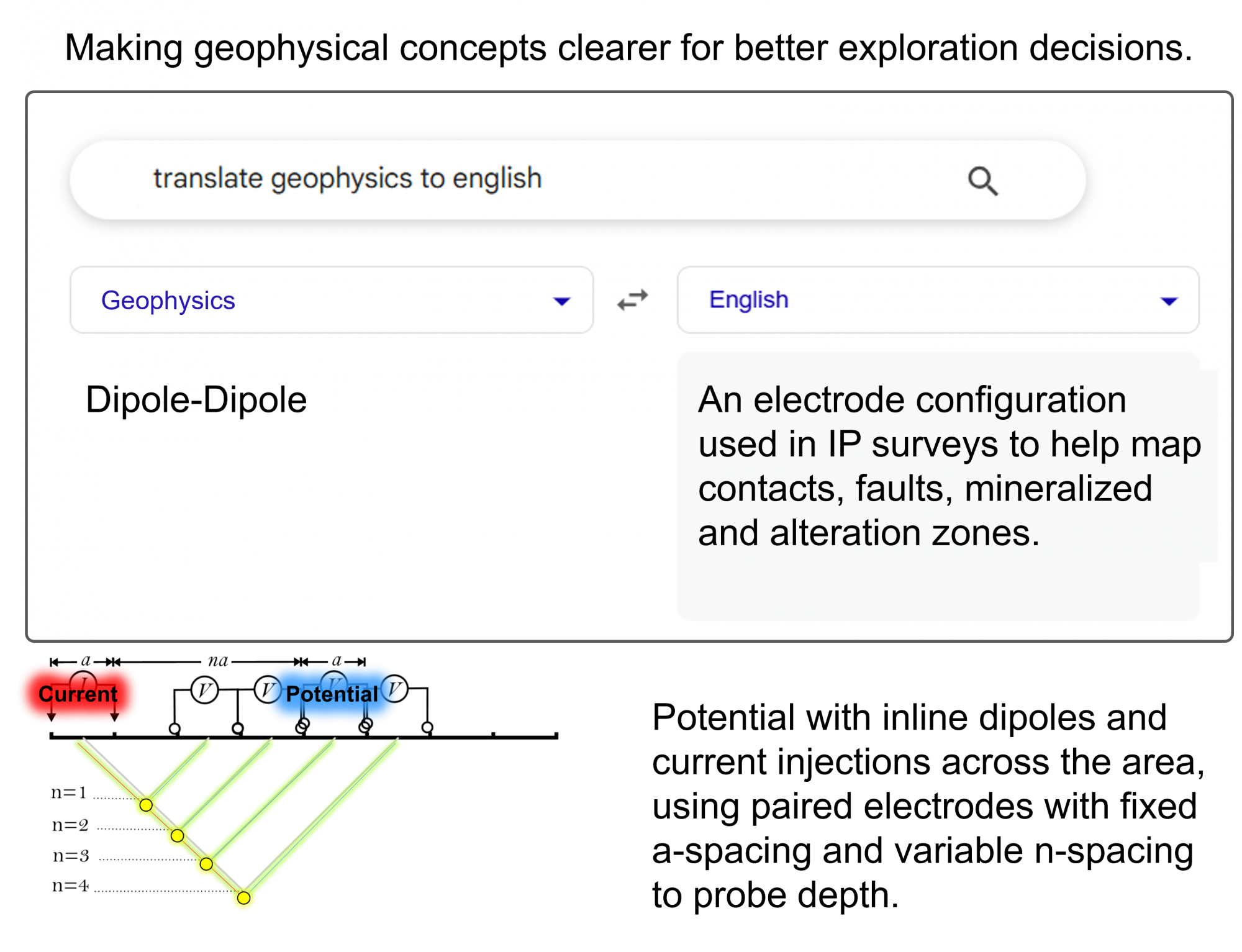Click the translated electrode configuration text box
The image size is (1242, 952).
[938, 486]
